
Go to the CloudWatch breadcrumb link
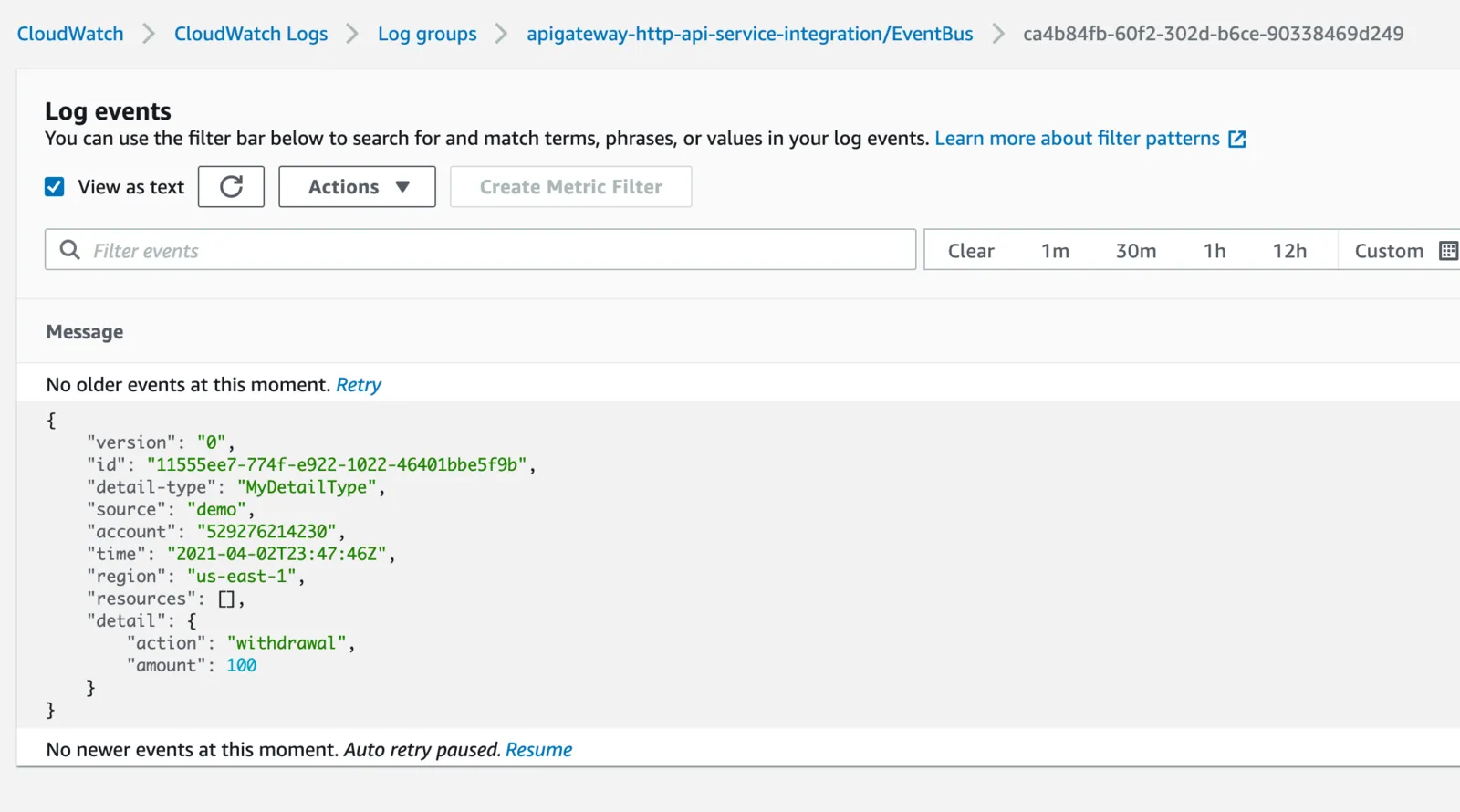(x=70, y=34)
